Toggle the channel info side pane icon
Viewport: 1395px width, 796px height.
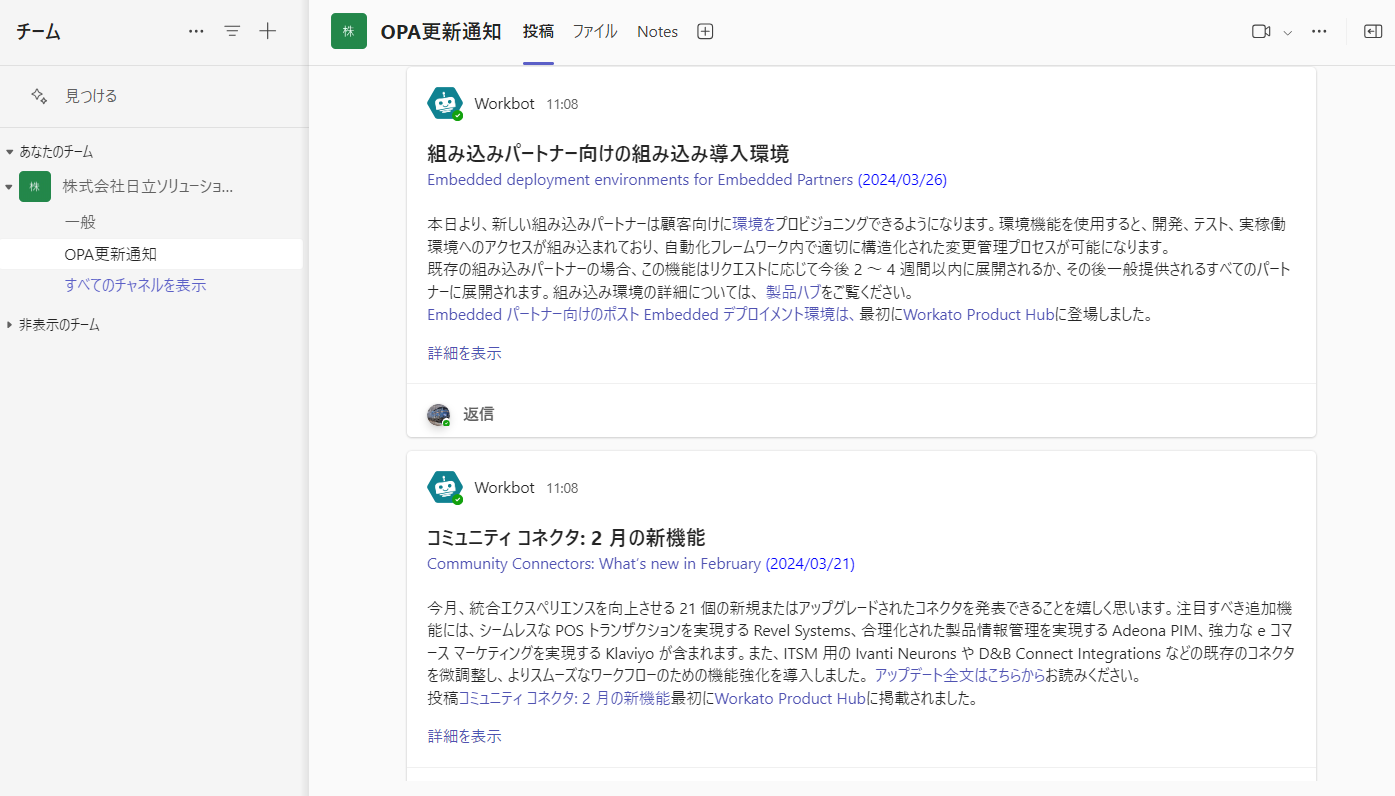coord(1373,31)
